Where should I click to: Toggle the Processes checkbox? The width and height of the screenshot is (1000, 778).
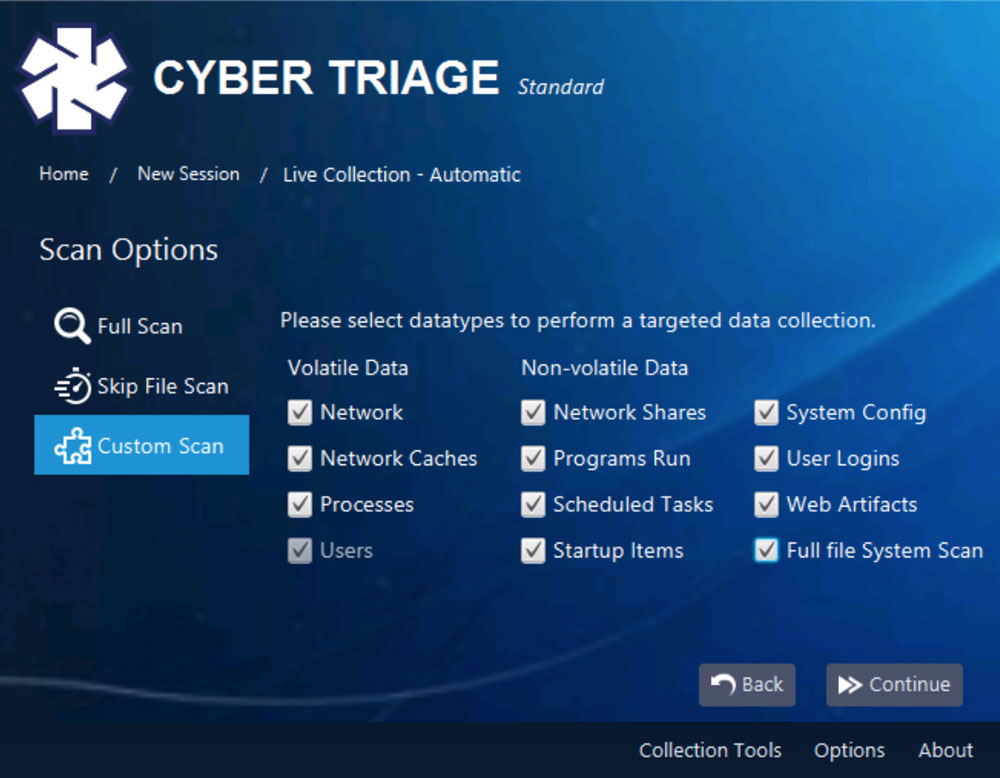point(300,504)
